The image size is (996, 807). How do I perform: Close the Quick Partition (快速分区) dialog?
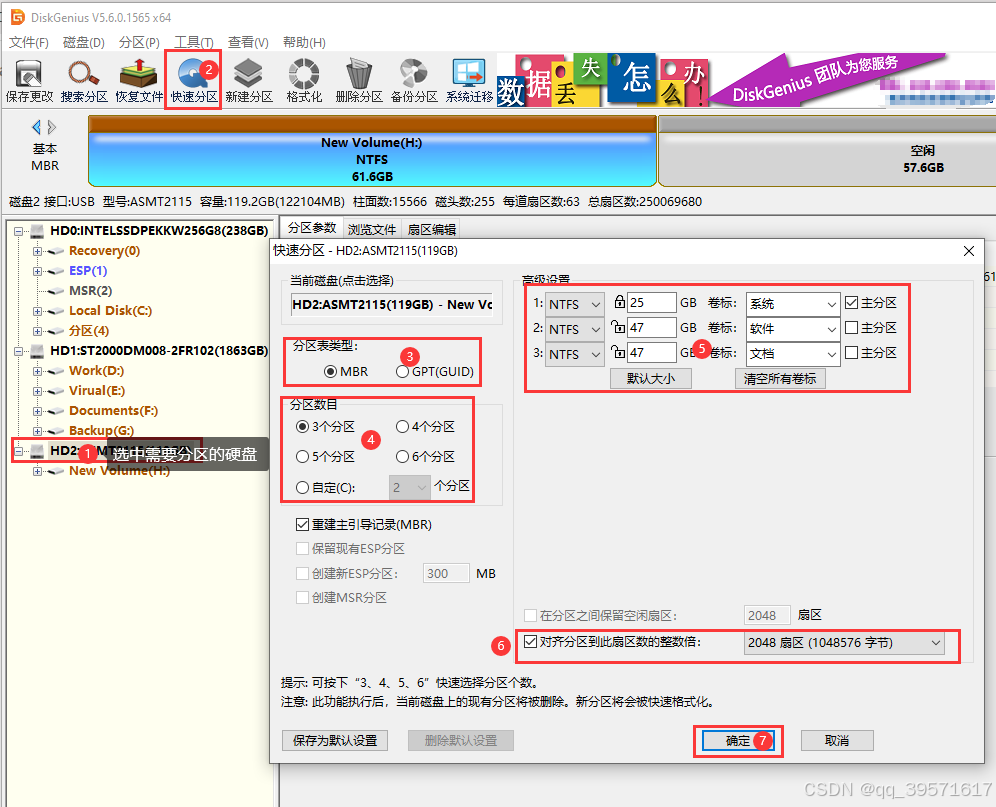(969, 251)
